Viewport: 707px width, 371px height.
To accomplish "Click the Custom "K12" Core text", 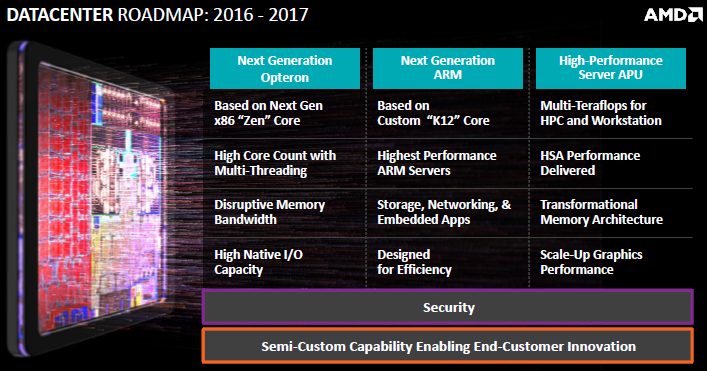I will pyautogui.click(x=433, y=121).
